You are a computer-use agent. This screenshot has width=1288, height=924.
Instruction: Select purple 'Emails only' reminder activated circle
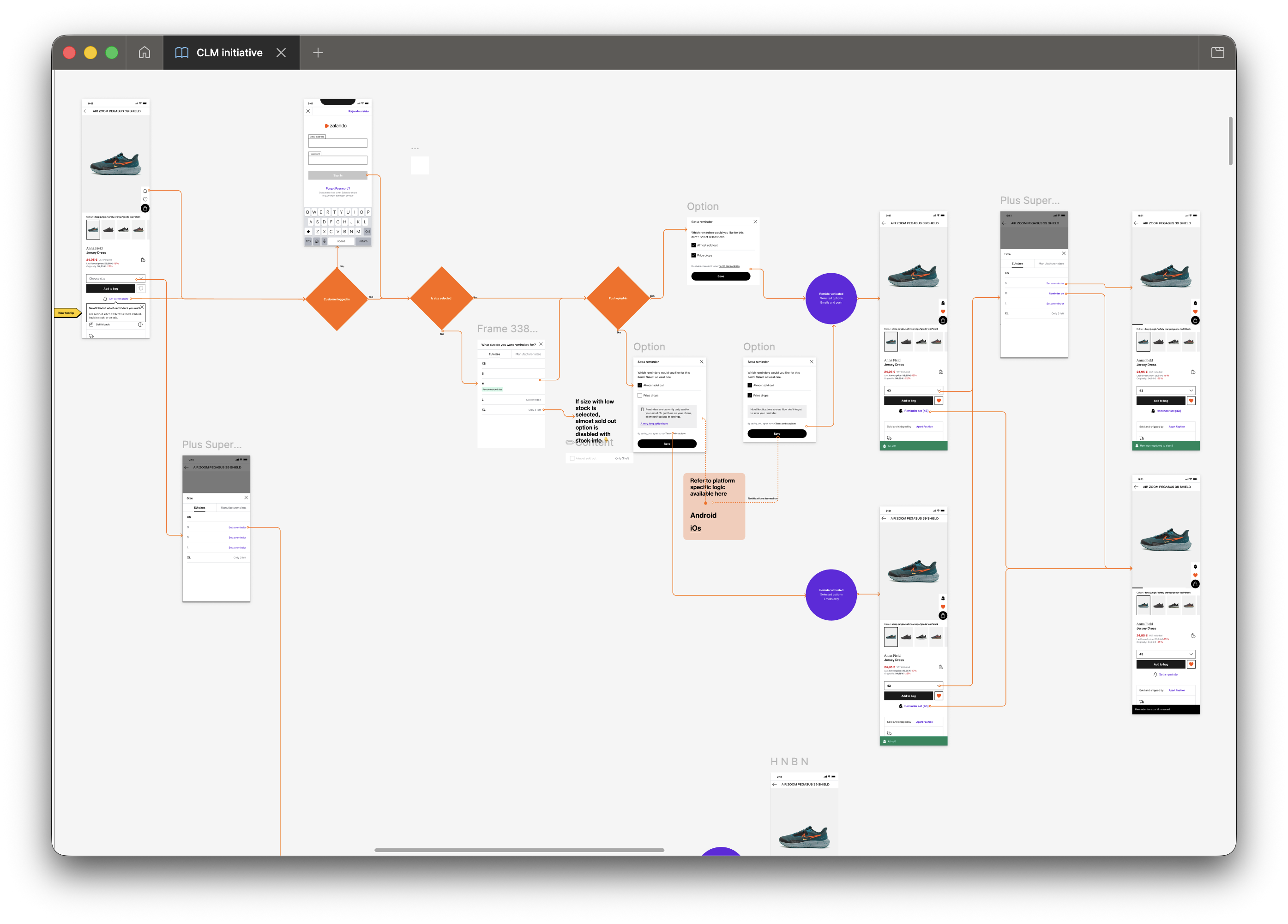pos(831,594)
